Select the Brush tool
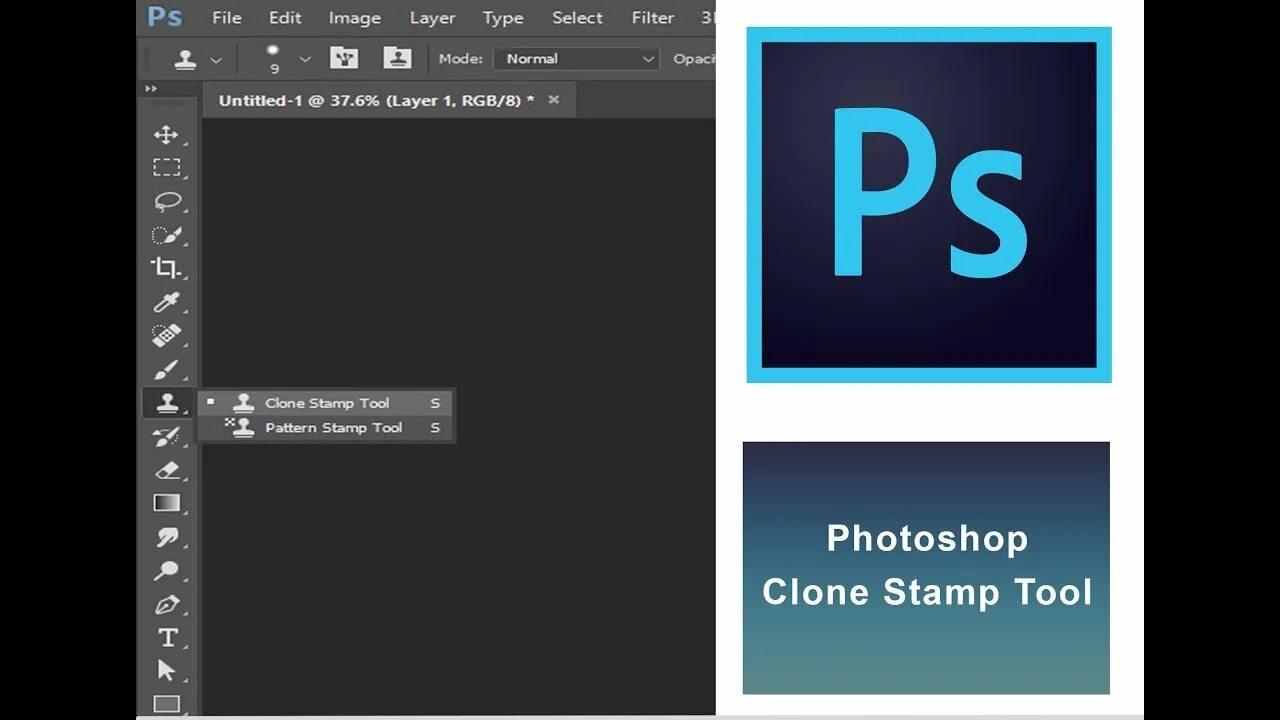 pyautogui.click(x=166, y=370)
